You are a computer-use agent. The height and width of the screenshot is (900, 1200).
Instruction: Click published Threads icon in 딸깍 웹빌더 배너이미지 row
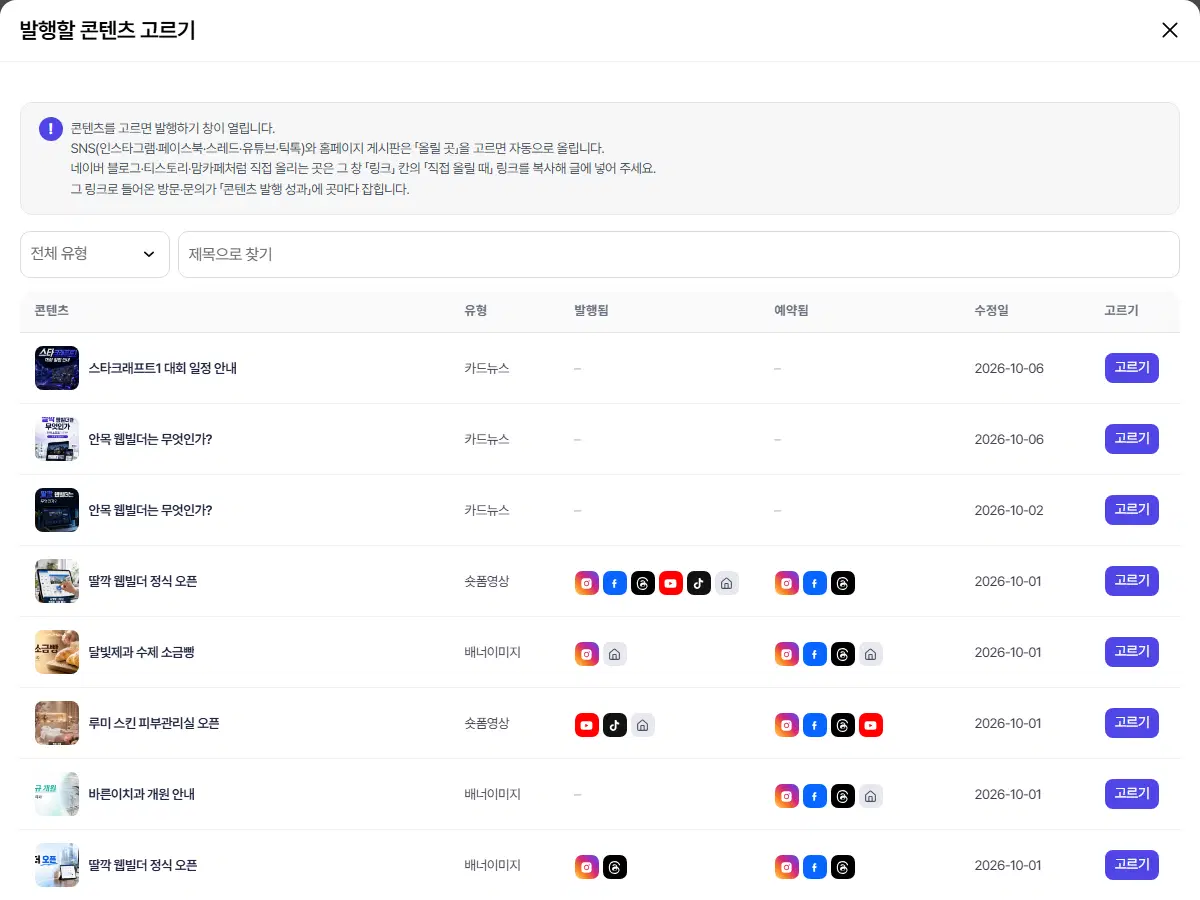pyautogui.click(x=615, y=867)
